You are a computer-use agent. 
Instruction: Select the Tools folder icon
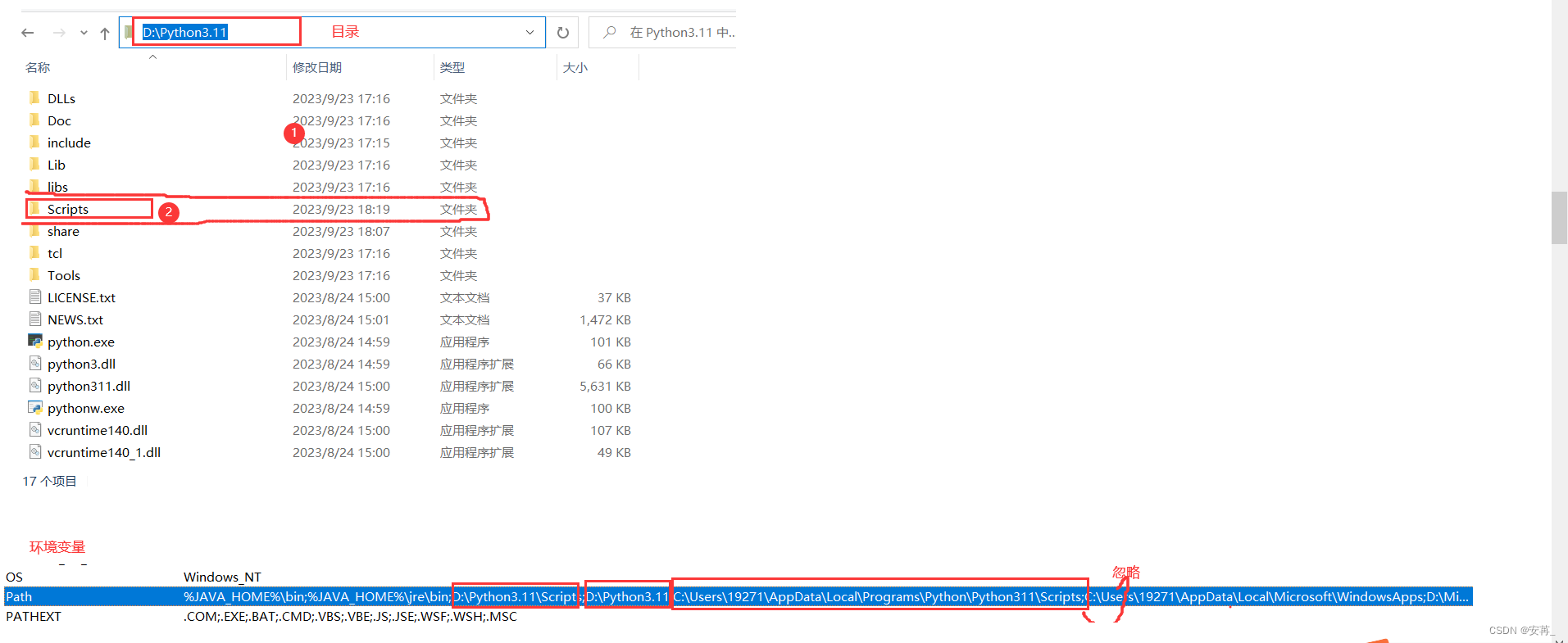click(x=34, y=274)
